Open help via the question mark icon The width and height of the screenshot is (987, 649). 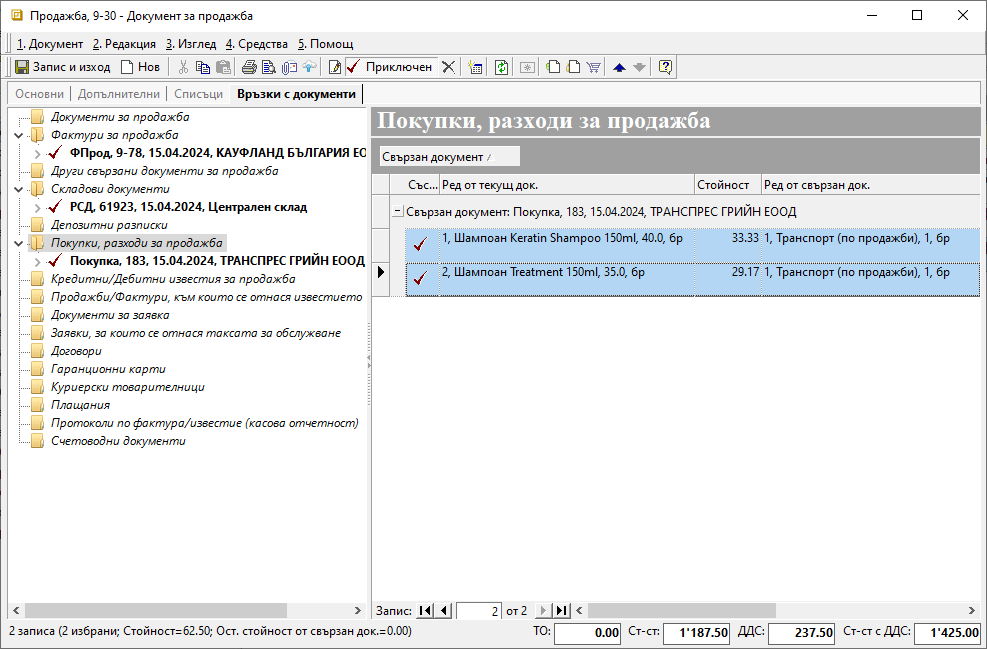665,67
